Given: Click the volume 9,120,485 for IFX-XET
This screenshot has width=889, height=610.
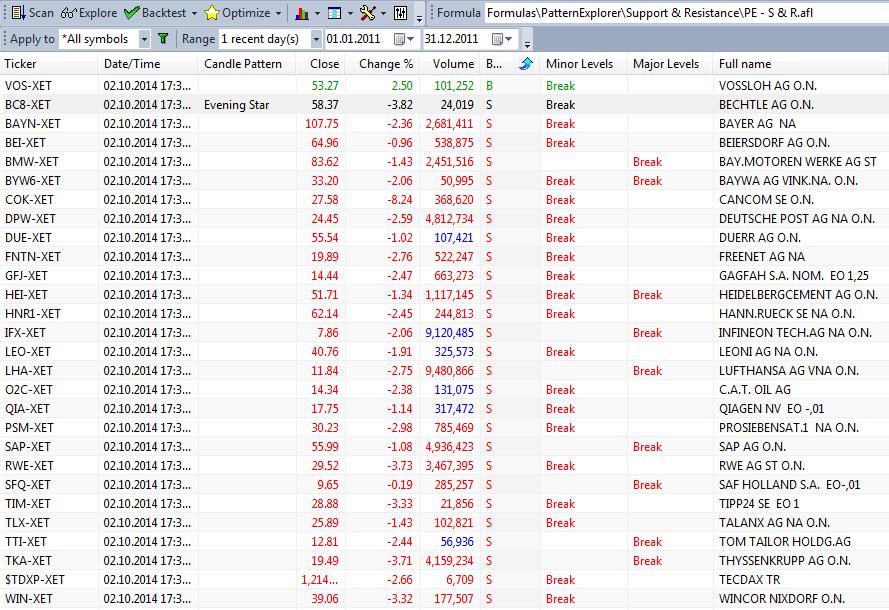Looking at the screenshot, I should pos(449,333).
